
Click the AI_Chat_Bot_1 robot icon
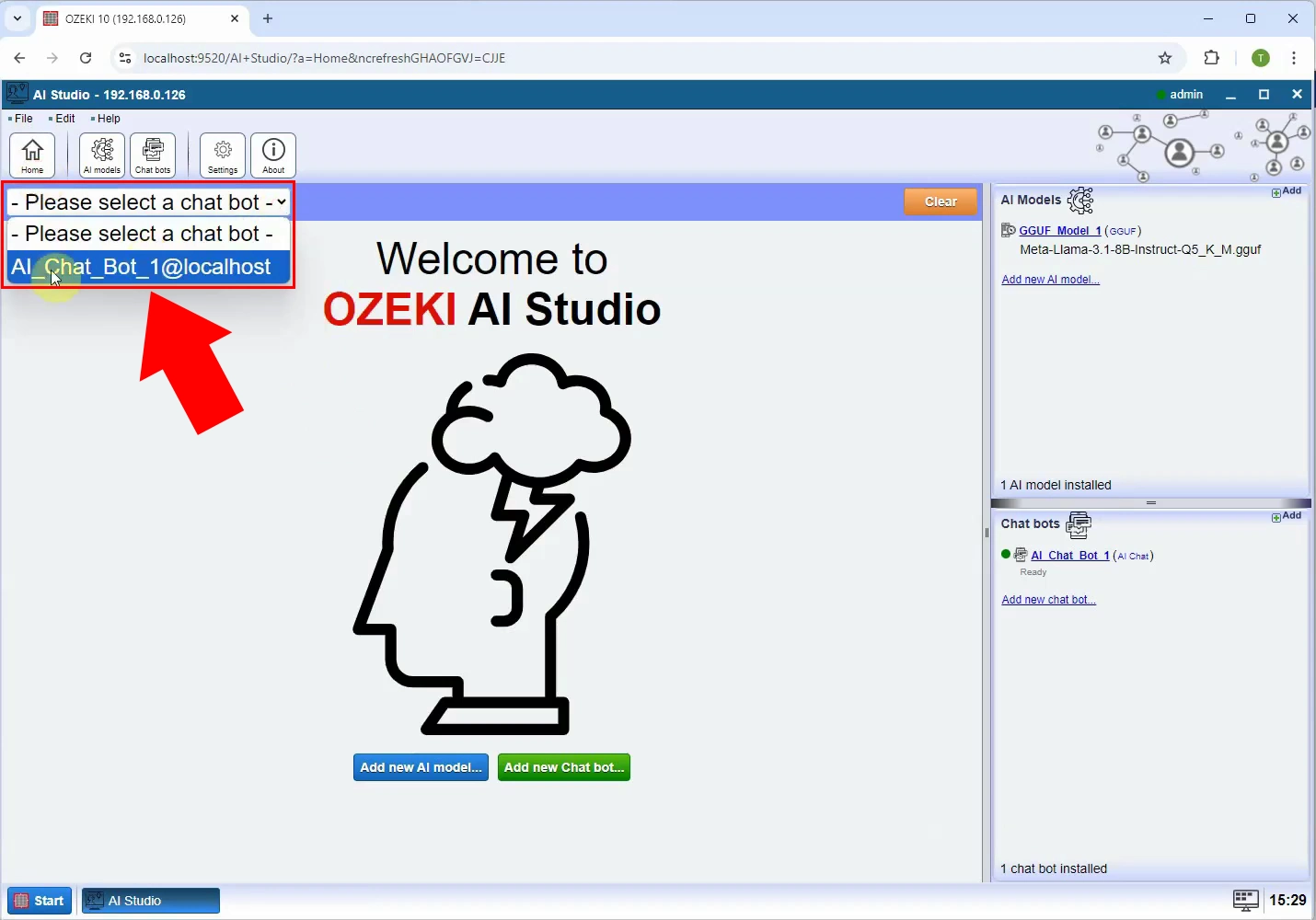1021,555
